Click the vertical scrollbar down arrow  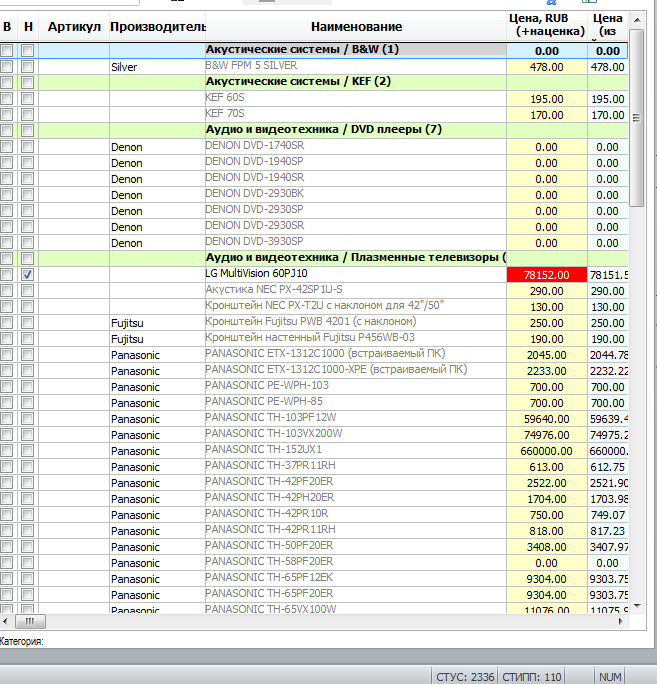click(x=637, y=606)
